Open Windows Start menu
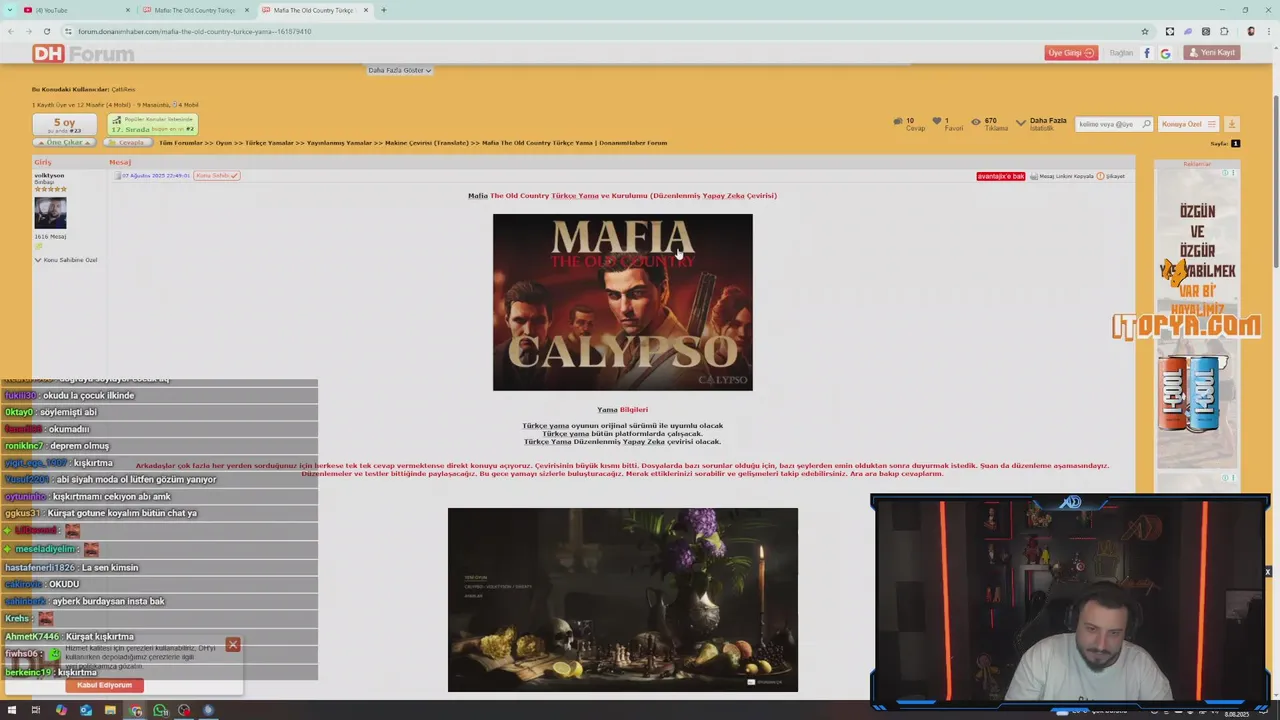 [11, 710]
